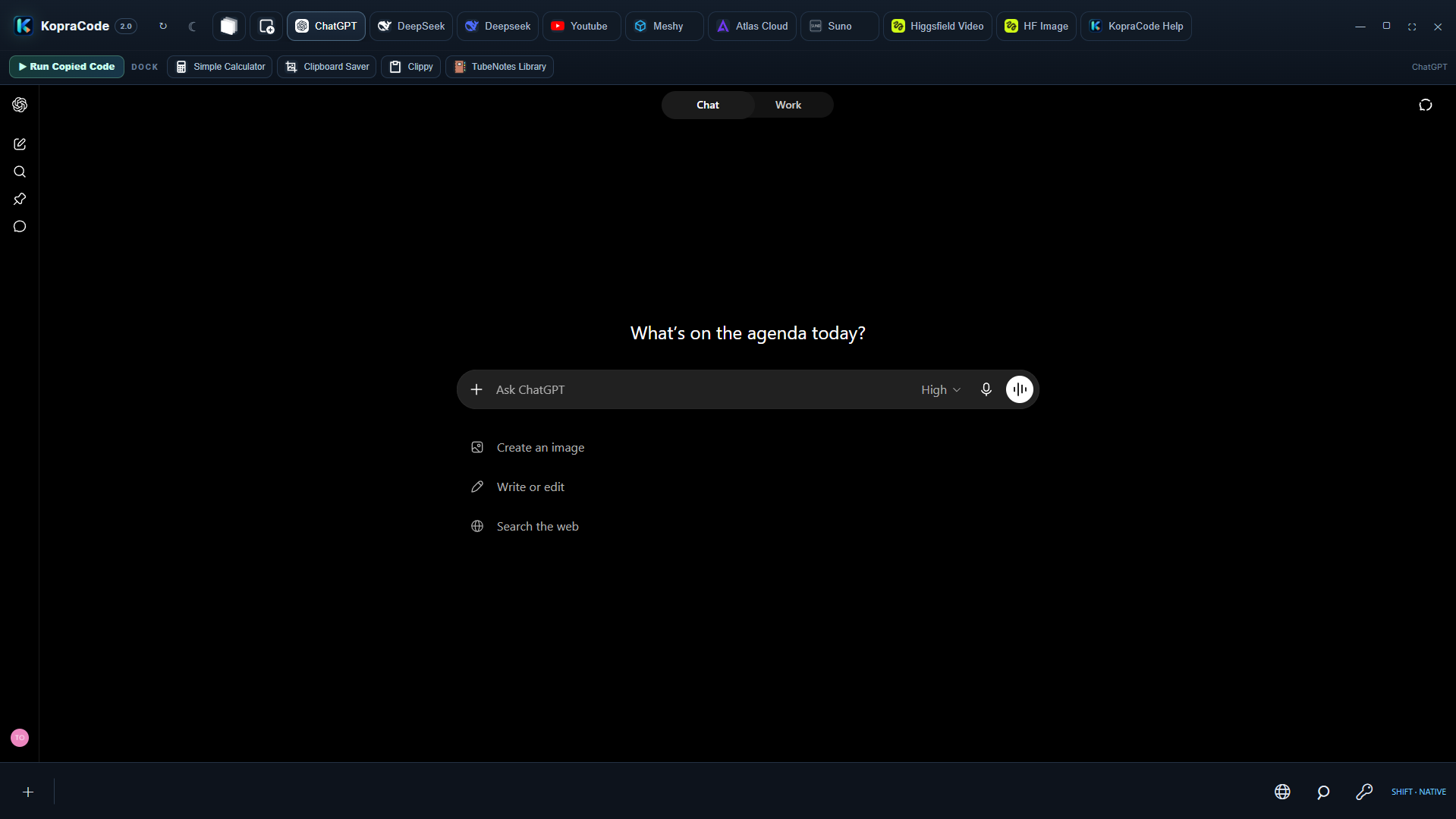Click the ChatGPT logo in the sidebar
The image size is (1456, 819).
20,105
